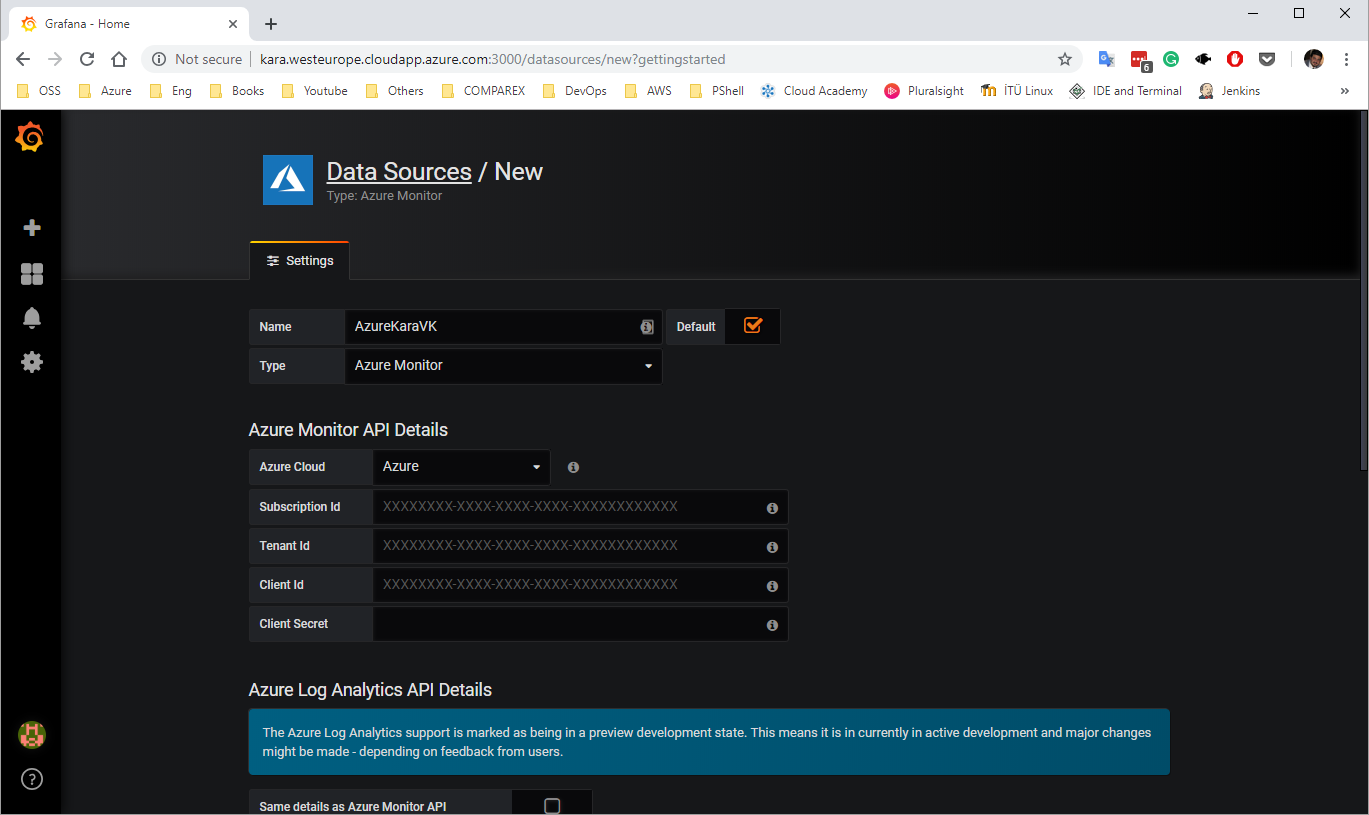Click the browser address bar URL

(x=493, y=59)
